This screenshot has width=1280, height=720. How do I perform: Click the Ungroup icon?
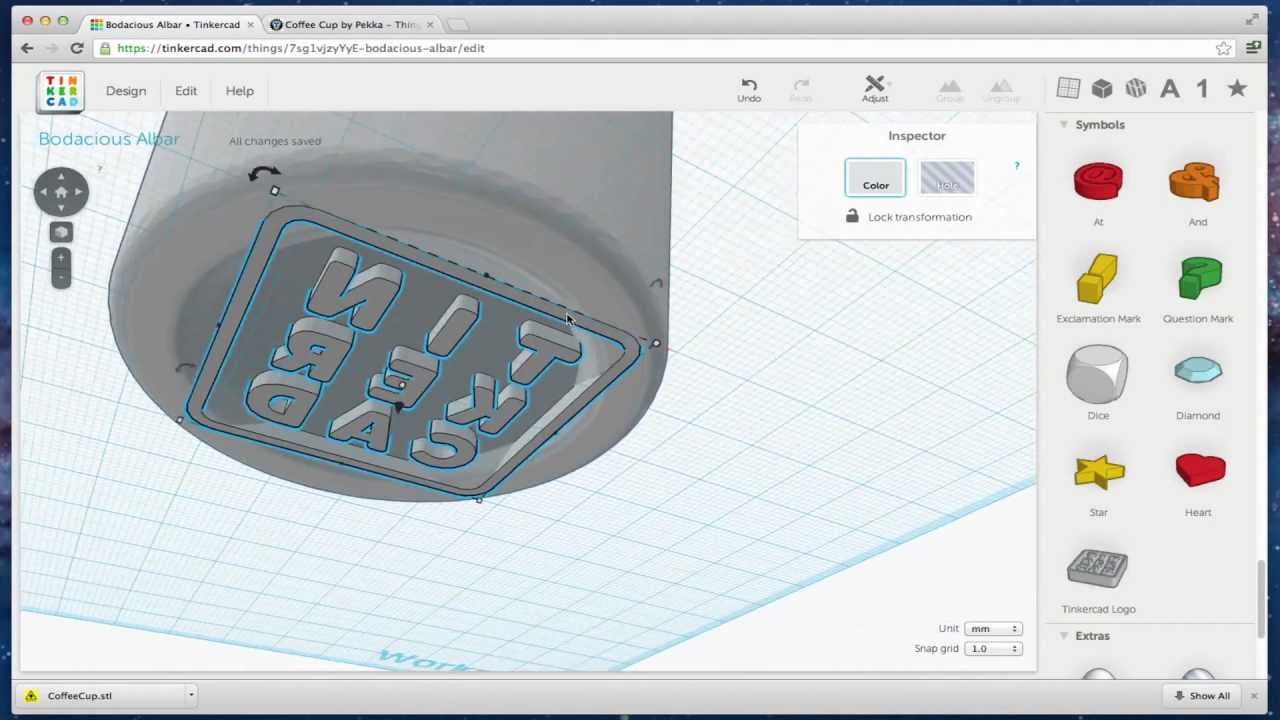click(x=1001, y=90)
